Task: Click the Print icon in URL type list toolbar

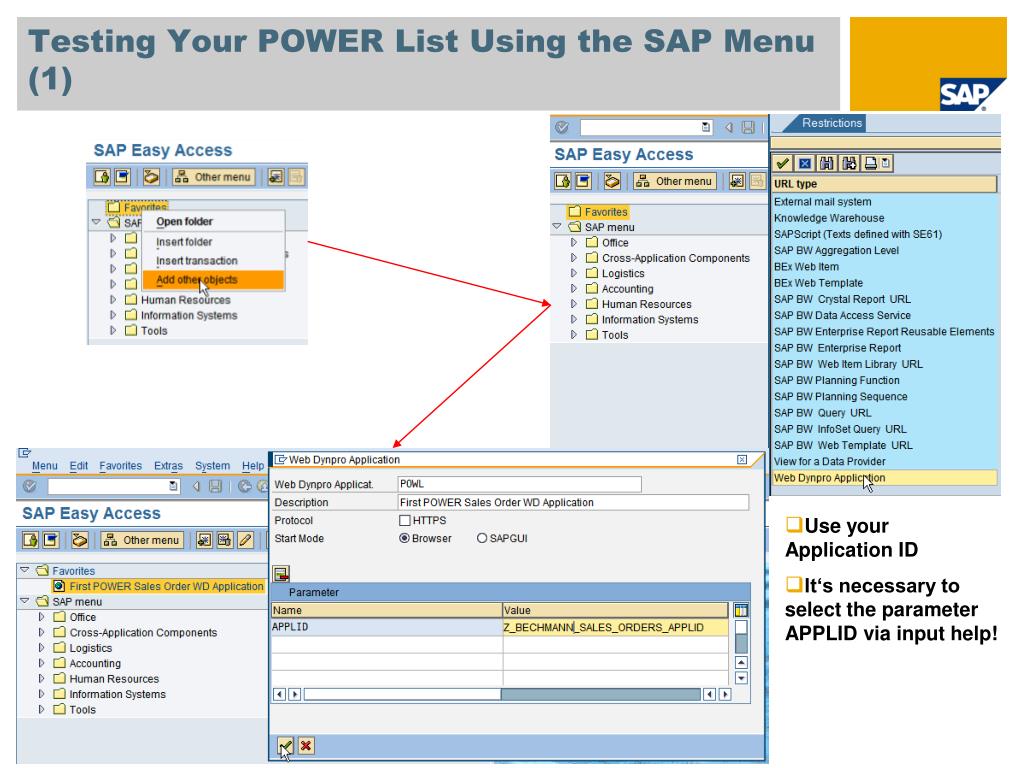Action: point(871,163)
